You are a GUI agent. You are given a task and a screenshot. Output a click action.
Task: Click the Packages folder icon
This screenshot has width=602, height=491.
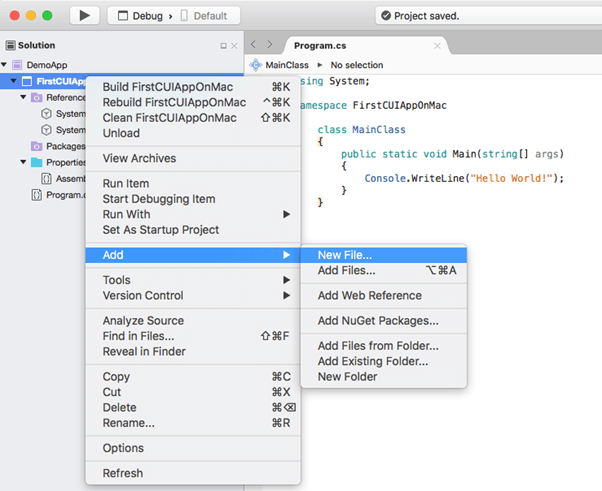click(36, 146)
